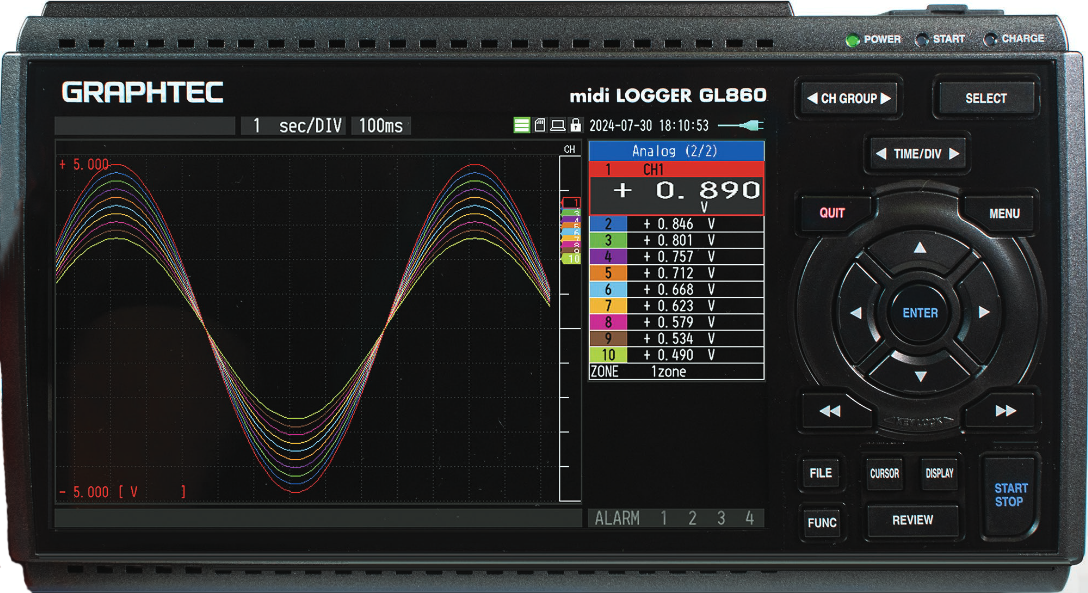Toggle recording with the START STOP button
This screenshot has height=593, width=1088.
click(1008, 493)
